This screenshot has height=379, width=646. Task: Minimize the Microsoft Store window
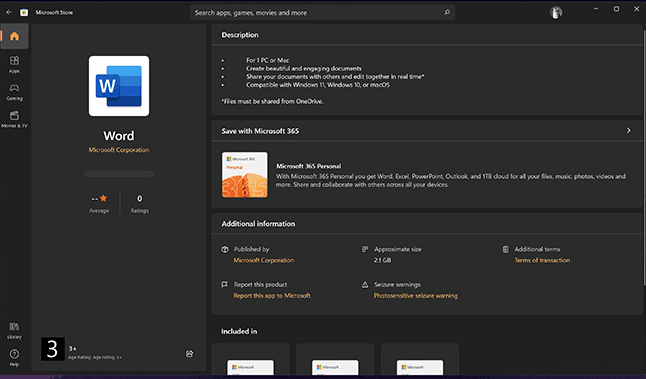pos(596,9)
